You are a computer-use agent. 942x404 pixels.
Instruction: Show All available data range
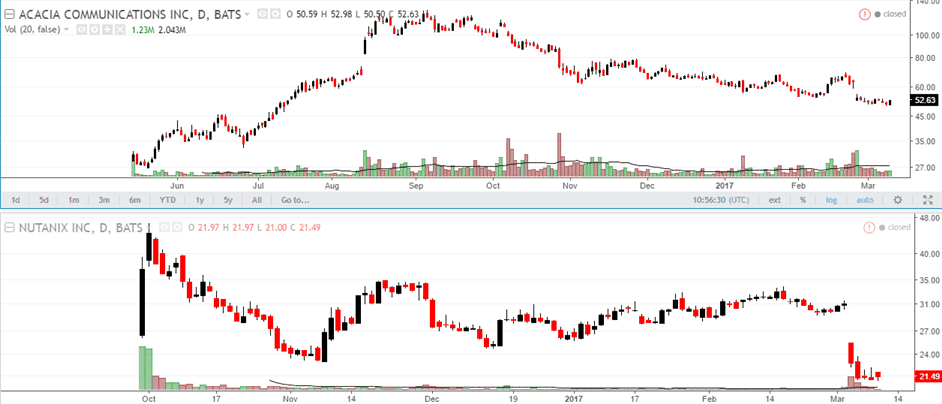[257, 200]
